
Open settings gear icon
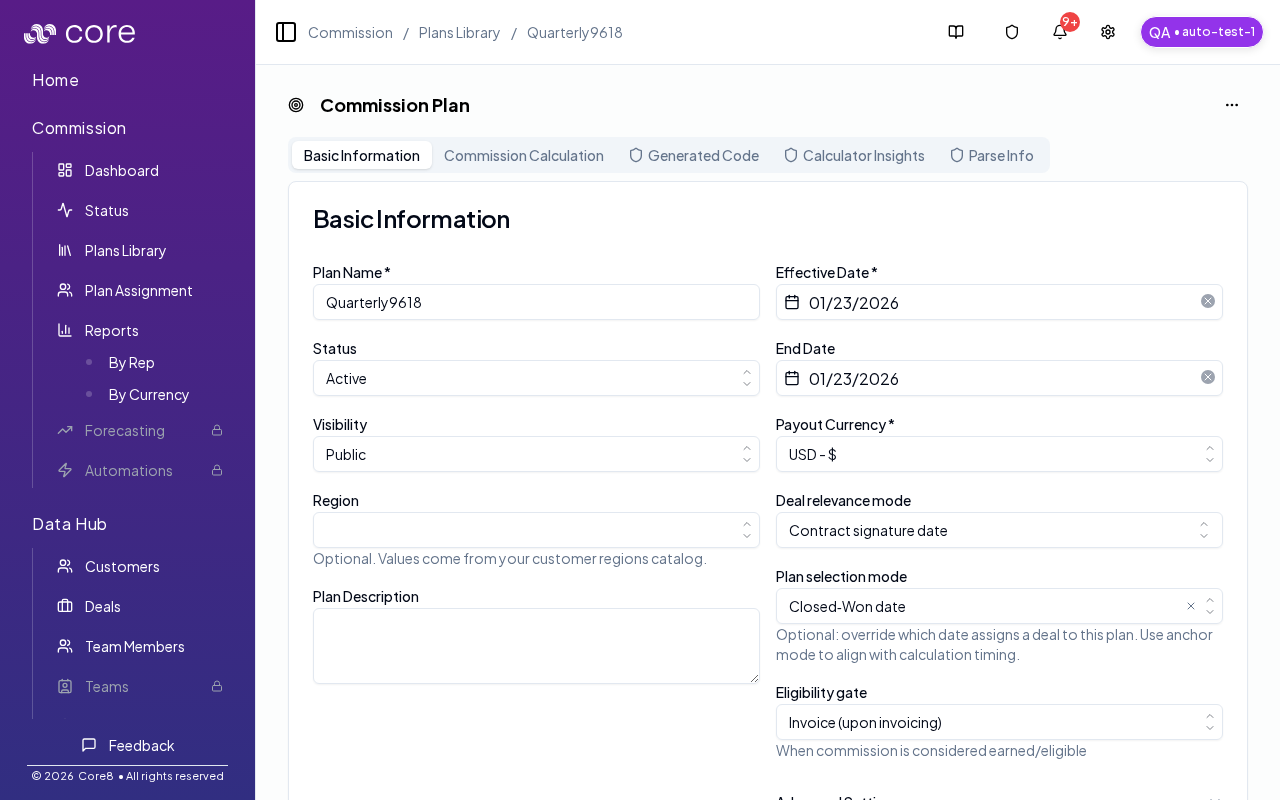coord(1108,32)
